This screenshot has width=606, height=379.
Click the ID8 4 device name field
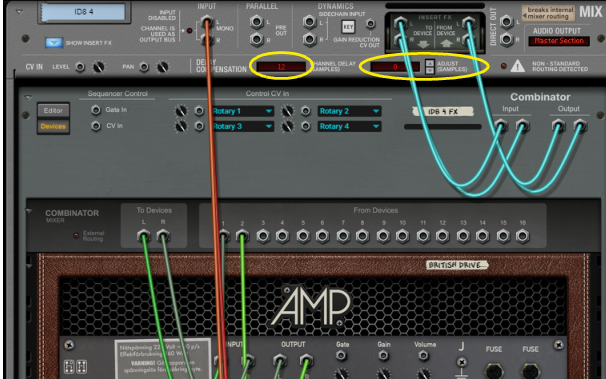pyautogui.click(x=84, y=12)
